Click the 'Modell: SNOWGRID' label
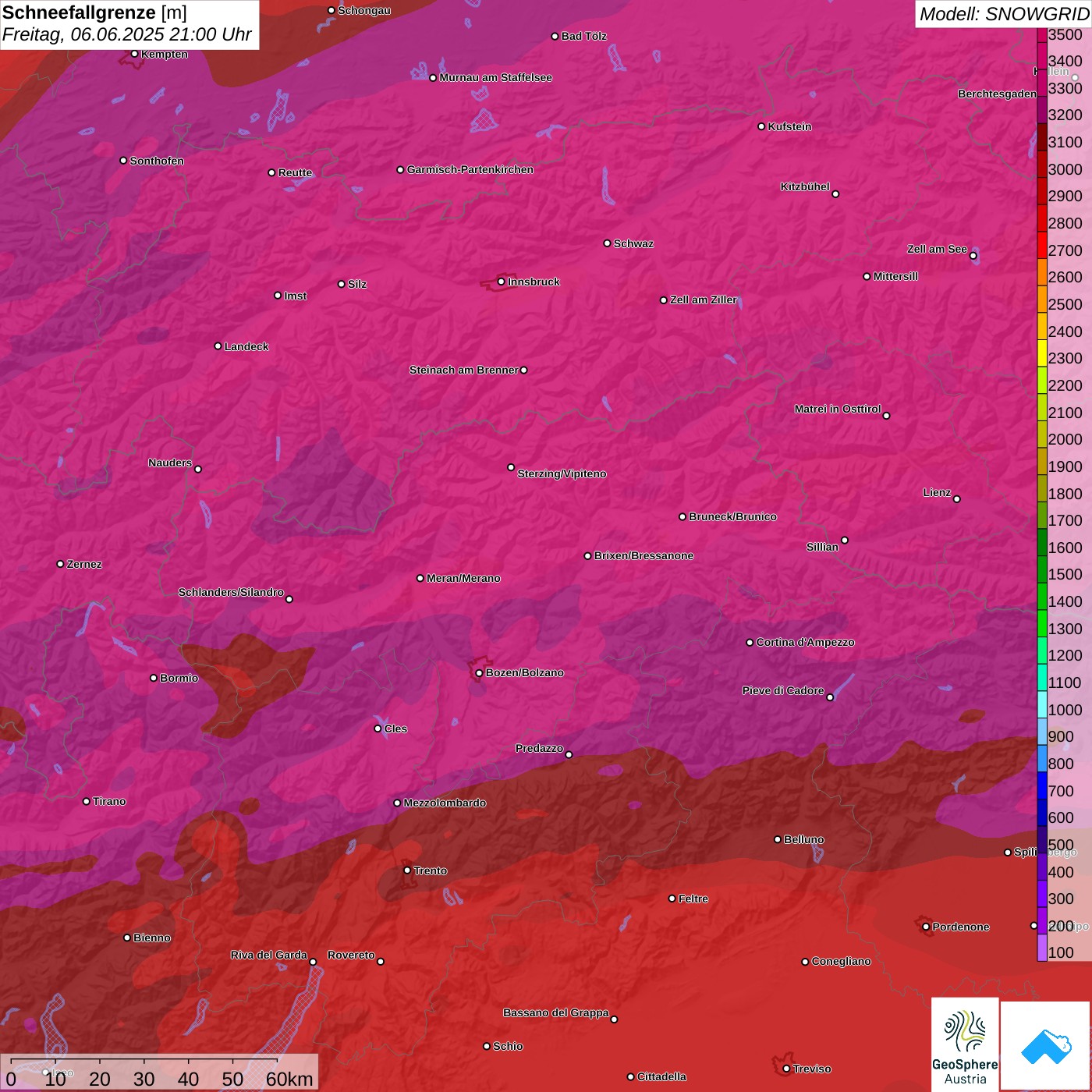Viewport: 1092px width, 1092px height. pyautogui.click(x=1004, y=13)
